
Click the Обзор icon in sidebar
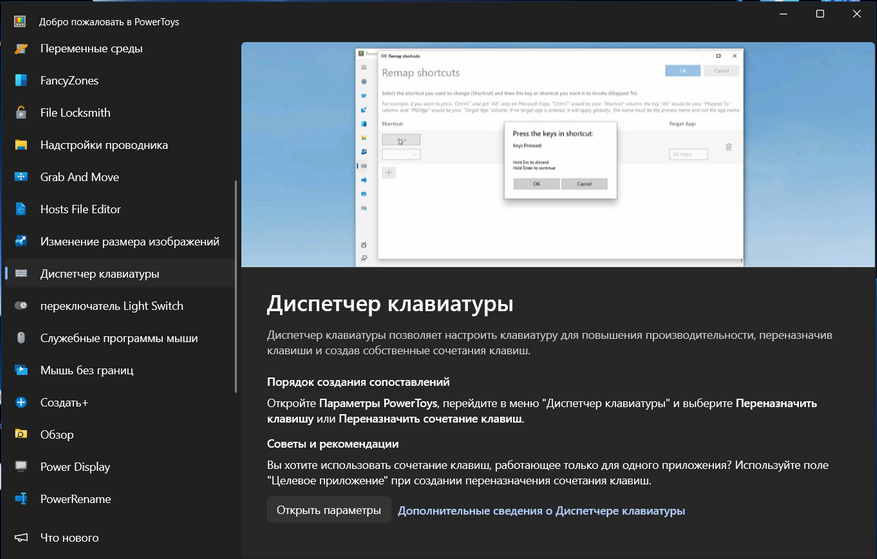pyautogui.click(x=21, y=434)
